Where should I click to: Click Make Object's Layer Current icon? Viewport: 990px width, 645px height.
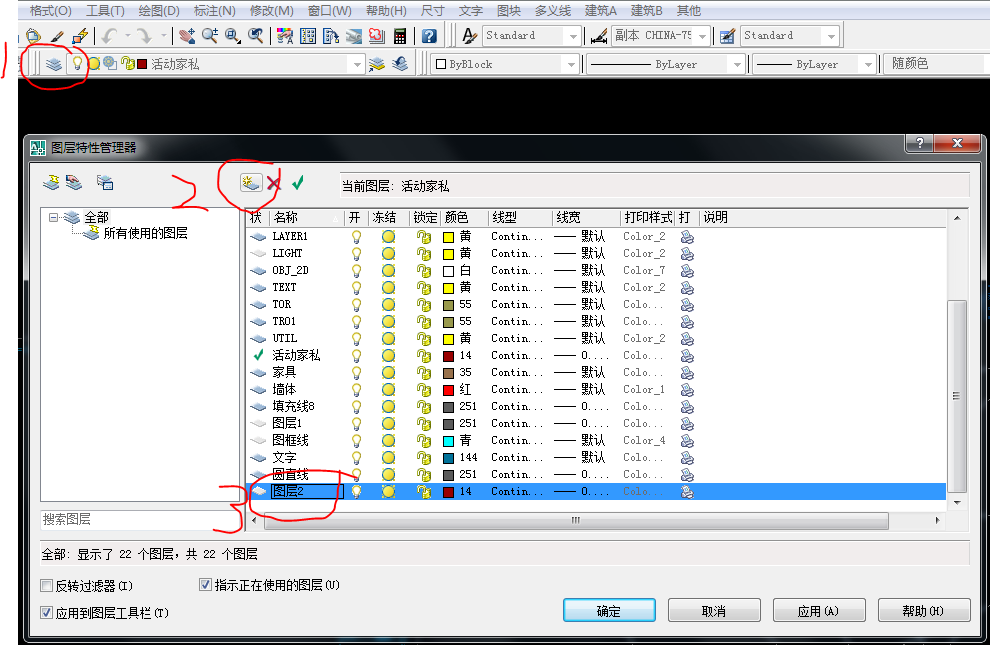[x=377, y=64]
